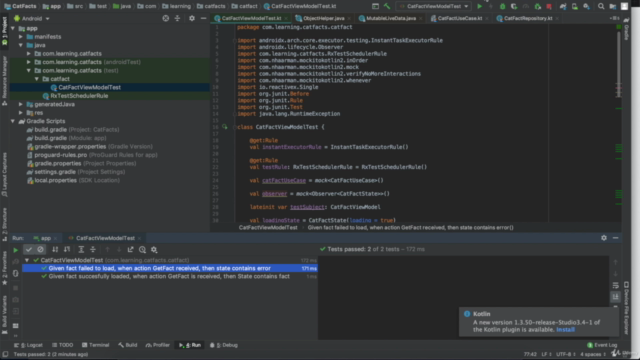
Task: Switch to CatFactRepository.kt editor tab
Action: [x=528, y=18]
